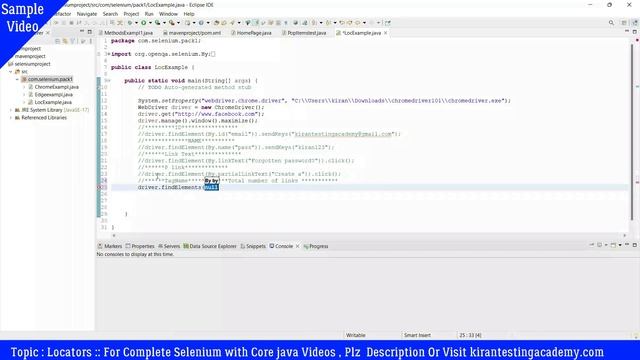Viewport: 640px width, 360px height.
Task: Expand the Edgeexampl.java tree node
Action: 24,94
